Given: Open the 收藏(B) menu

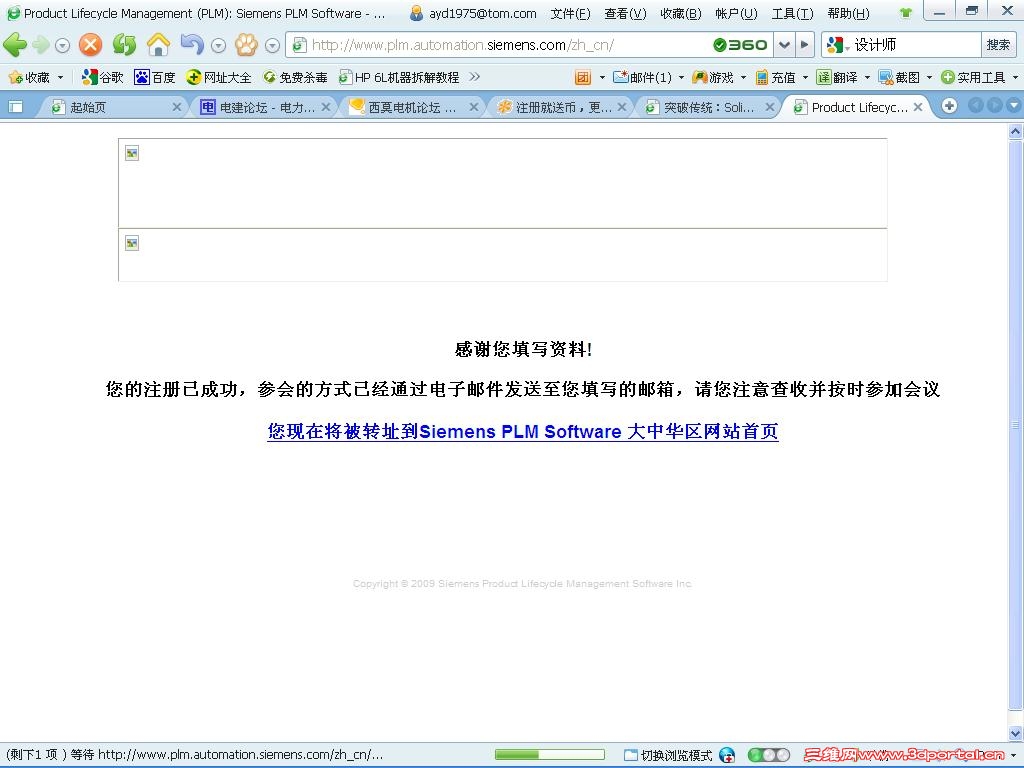Looking at the screenshot, I should 680,13.
